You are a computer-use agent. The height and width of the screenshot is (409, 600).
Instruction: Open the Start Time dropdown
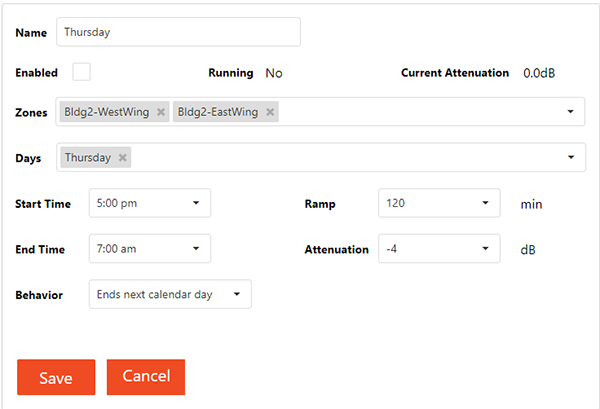[x=150, y=203]
